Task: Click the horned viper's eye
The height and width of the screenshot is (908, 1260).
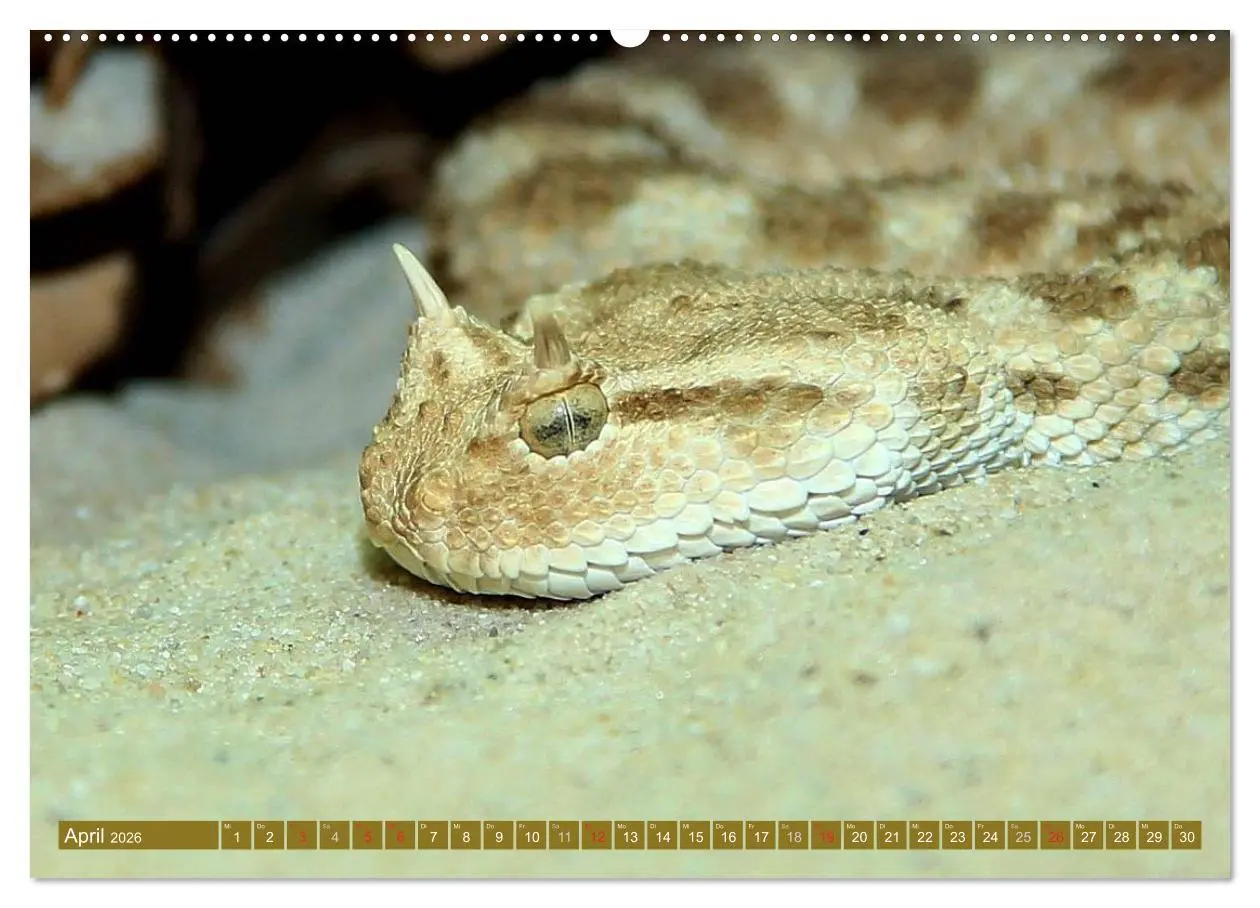Action: pos(563,420)
